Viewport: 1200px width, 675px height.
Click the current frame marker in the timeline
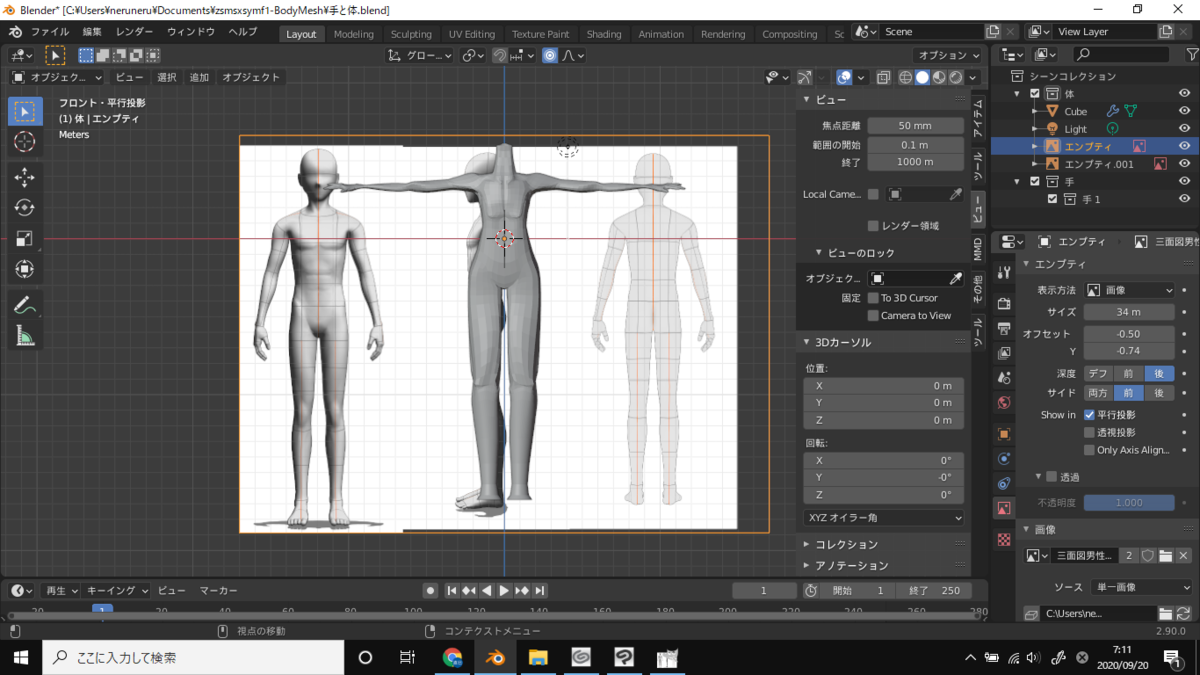pyautogui.click(x=101, y=610)
